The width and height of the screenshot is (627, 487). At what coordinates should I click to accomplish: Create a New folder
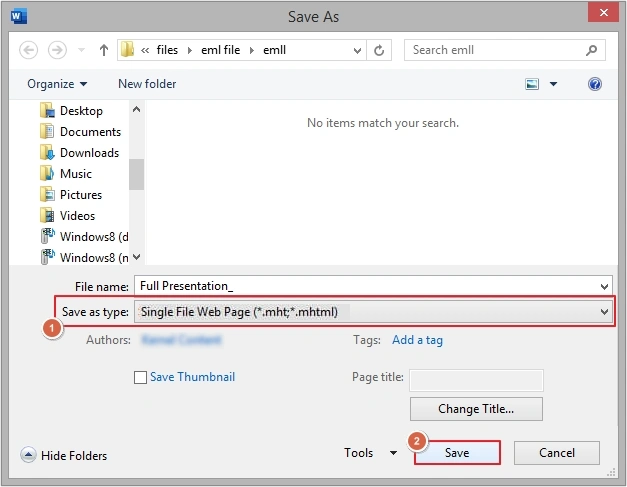147,84
